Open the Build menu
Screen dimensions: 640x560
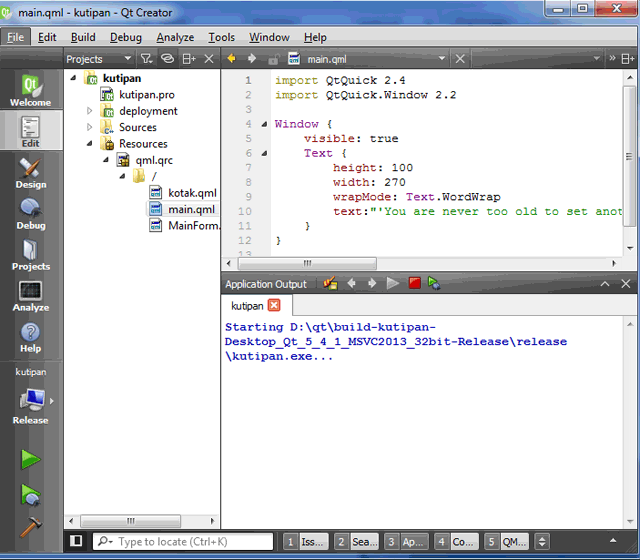click(x=83, y=37)
